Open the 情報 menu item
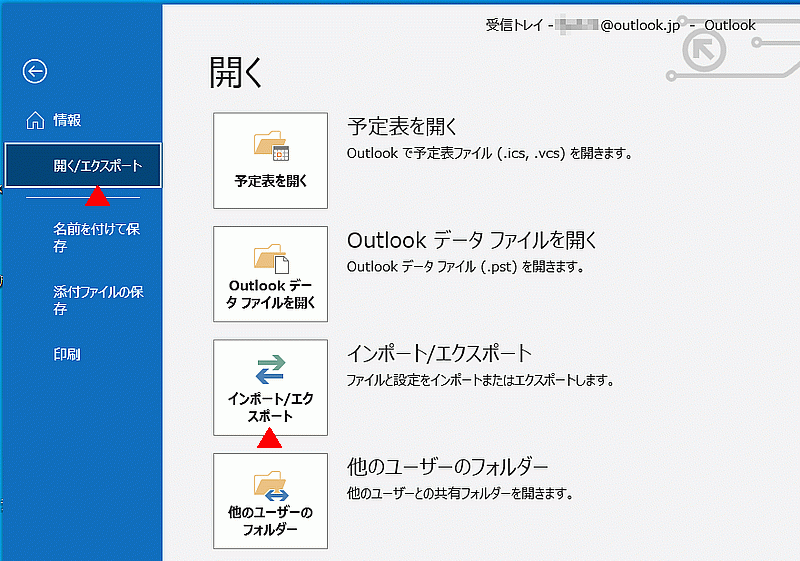The image size is (800, 561). [67, 120]
